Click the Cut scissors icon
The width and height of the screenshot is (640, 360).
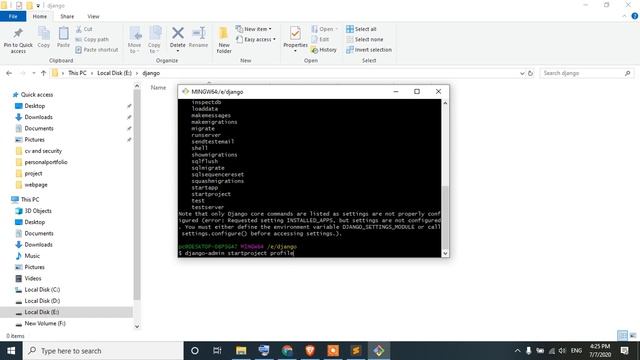tap(79, 29)
